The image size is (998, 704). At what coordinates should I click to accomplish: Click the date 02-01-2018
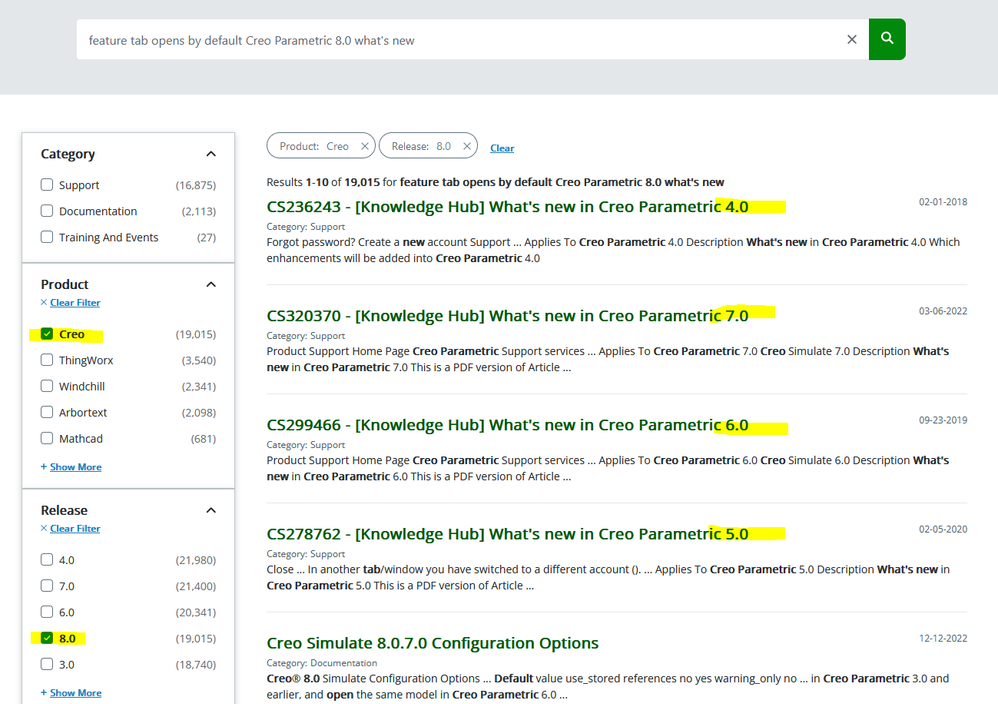(943, 202)
